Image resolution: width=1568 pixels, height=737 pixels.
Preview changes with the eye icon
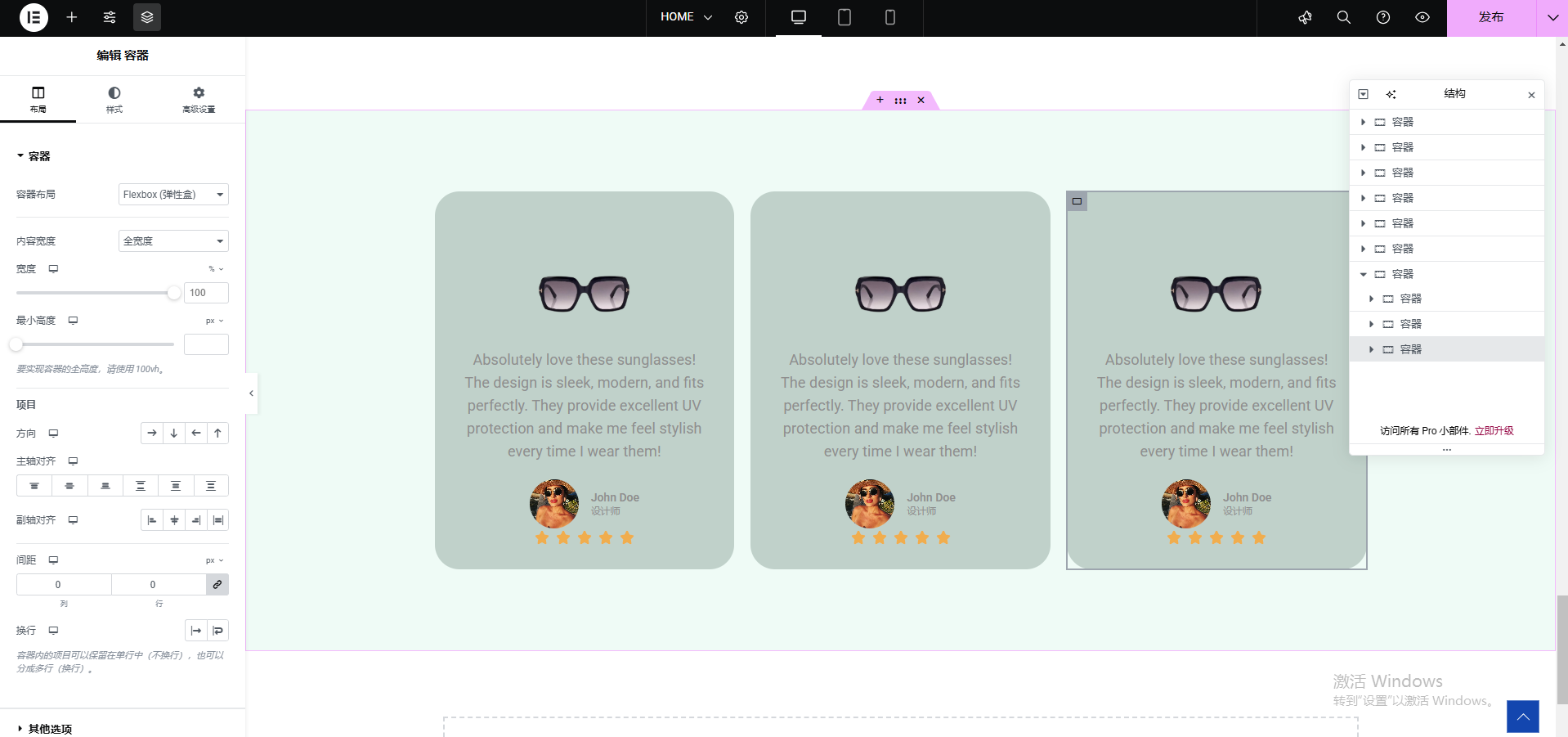point(1422,17)
